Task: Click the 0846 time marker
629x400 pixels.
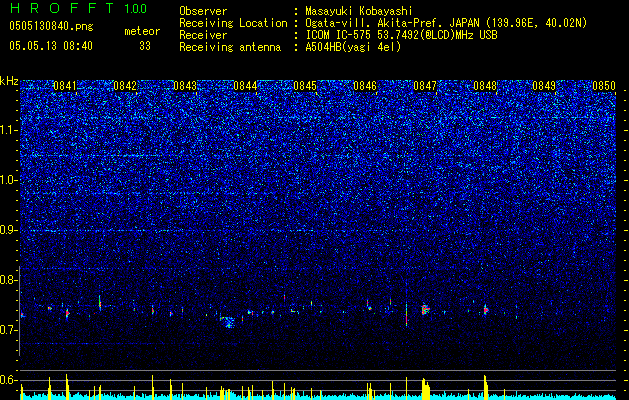Action: pos(365,86)
